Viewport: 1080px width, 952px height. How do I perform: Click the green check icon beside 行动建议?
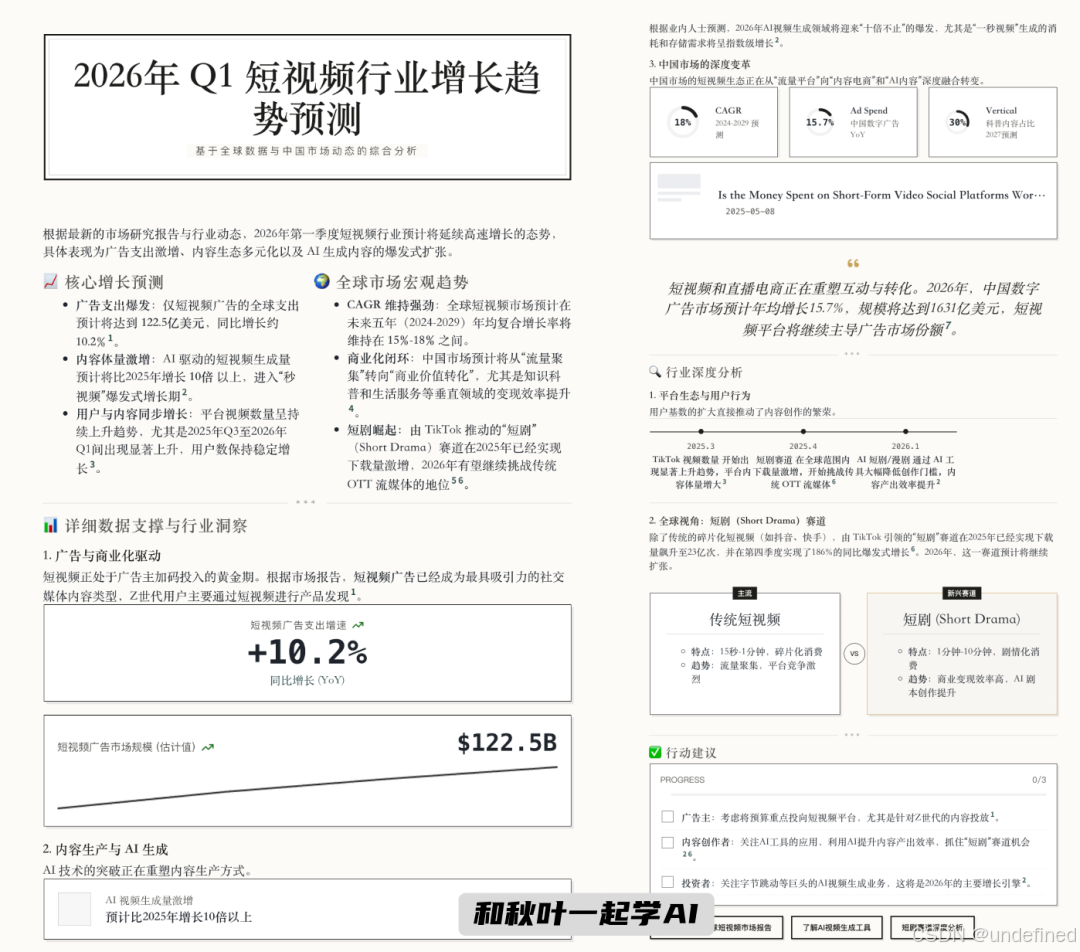(655, 752)
